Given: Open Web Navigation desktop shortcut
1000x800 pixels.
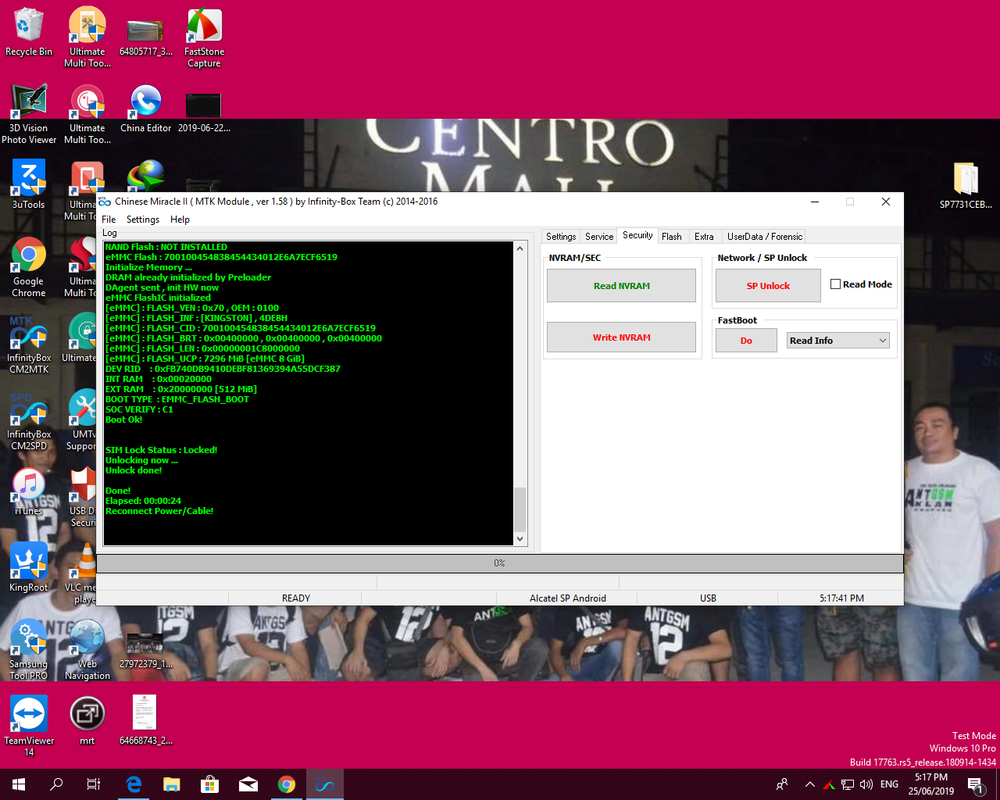Looking at the screenshot, I should click(x=87, y=649).
